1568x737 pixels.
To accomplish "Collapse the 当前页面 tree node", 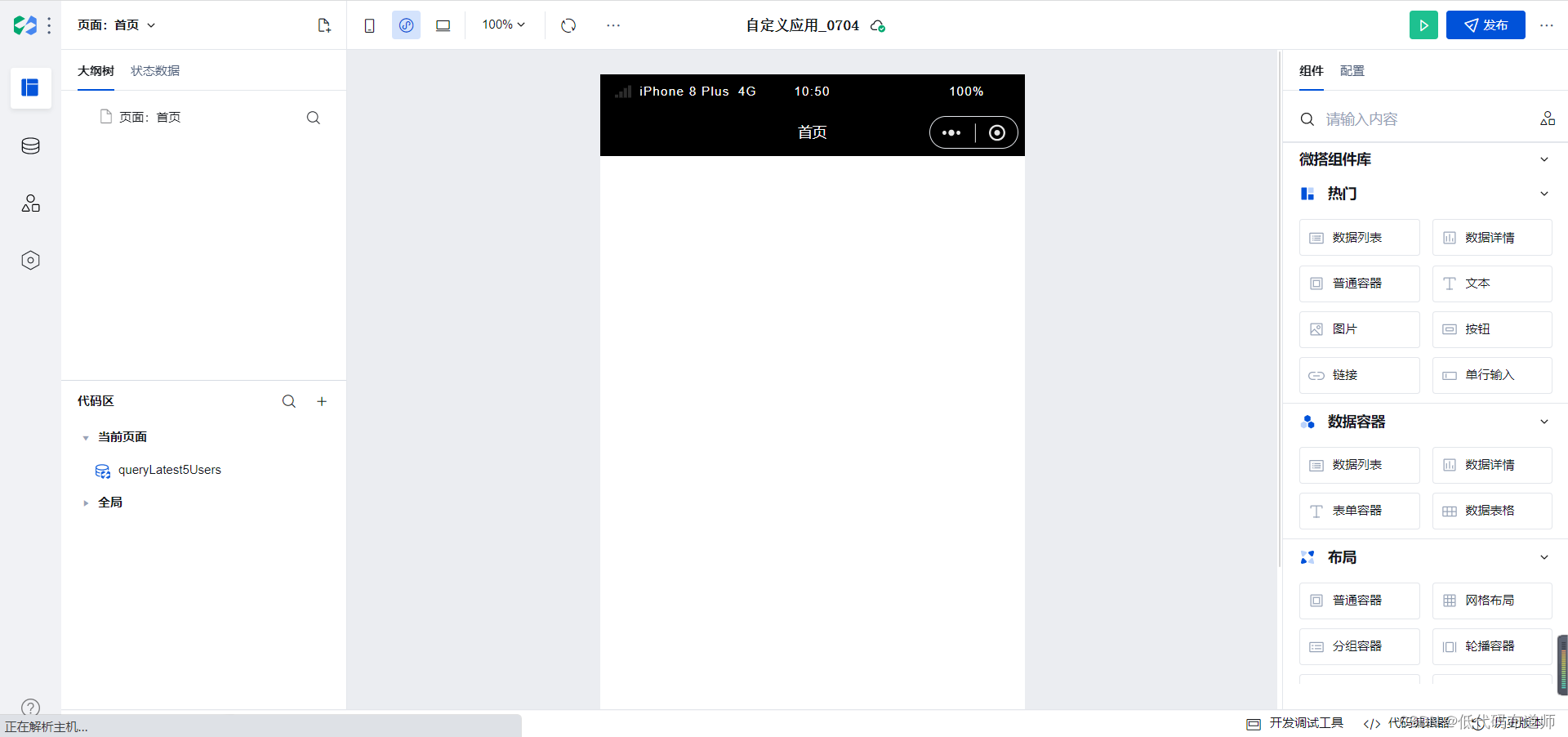I will tap(85, 438).
